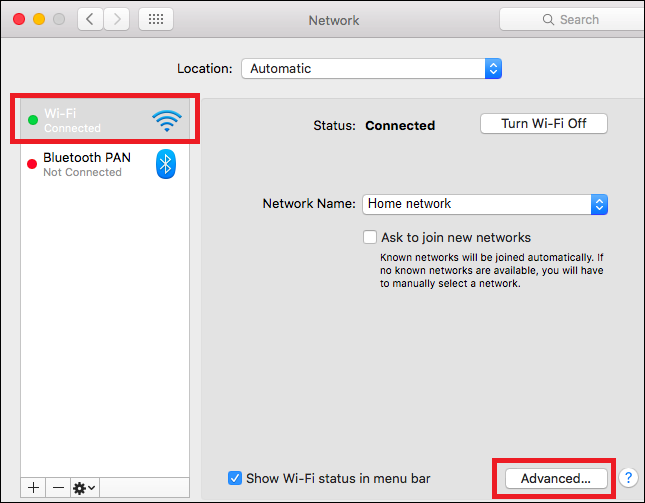Viewport: 645px width, 503px height.
Task: Click the Bluetooth icon in sidebar
Action: point(166,164)
